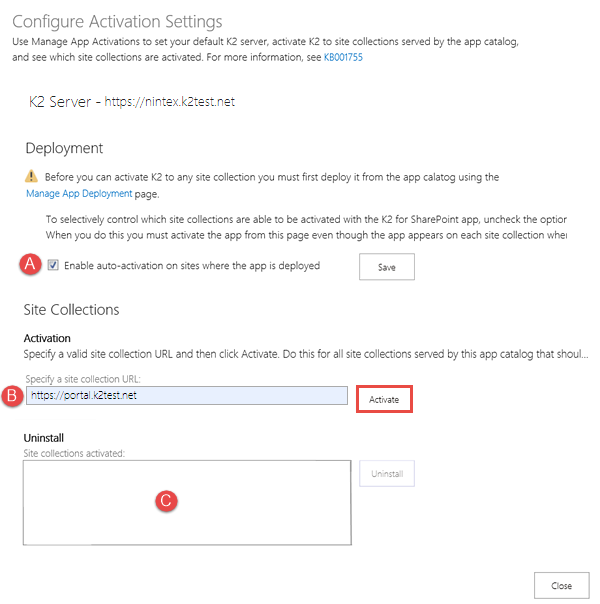600x604 pixels.
Task: Toggle the Enable auto-activation checkbox
Action: pyautogui.click(x=53, y=266)
